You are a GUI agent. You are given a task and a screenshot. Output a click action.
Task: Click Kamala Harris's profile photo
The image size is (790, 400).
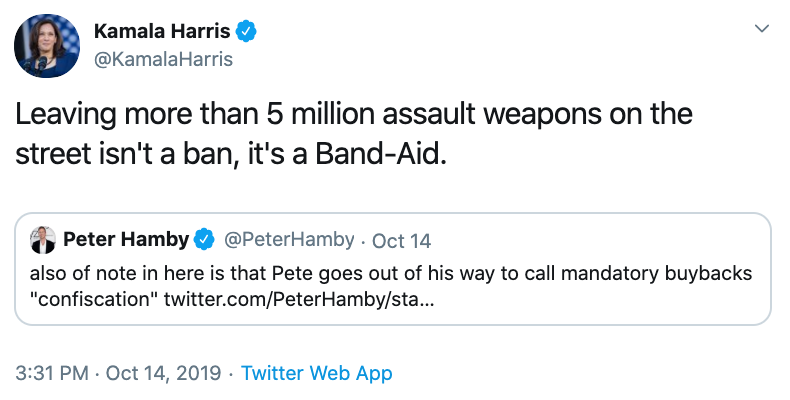click(x=47, y=46)
